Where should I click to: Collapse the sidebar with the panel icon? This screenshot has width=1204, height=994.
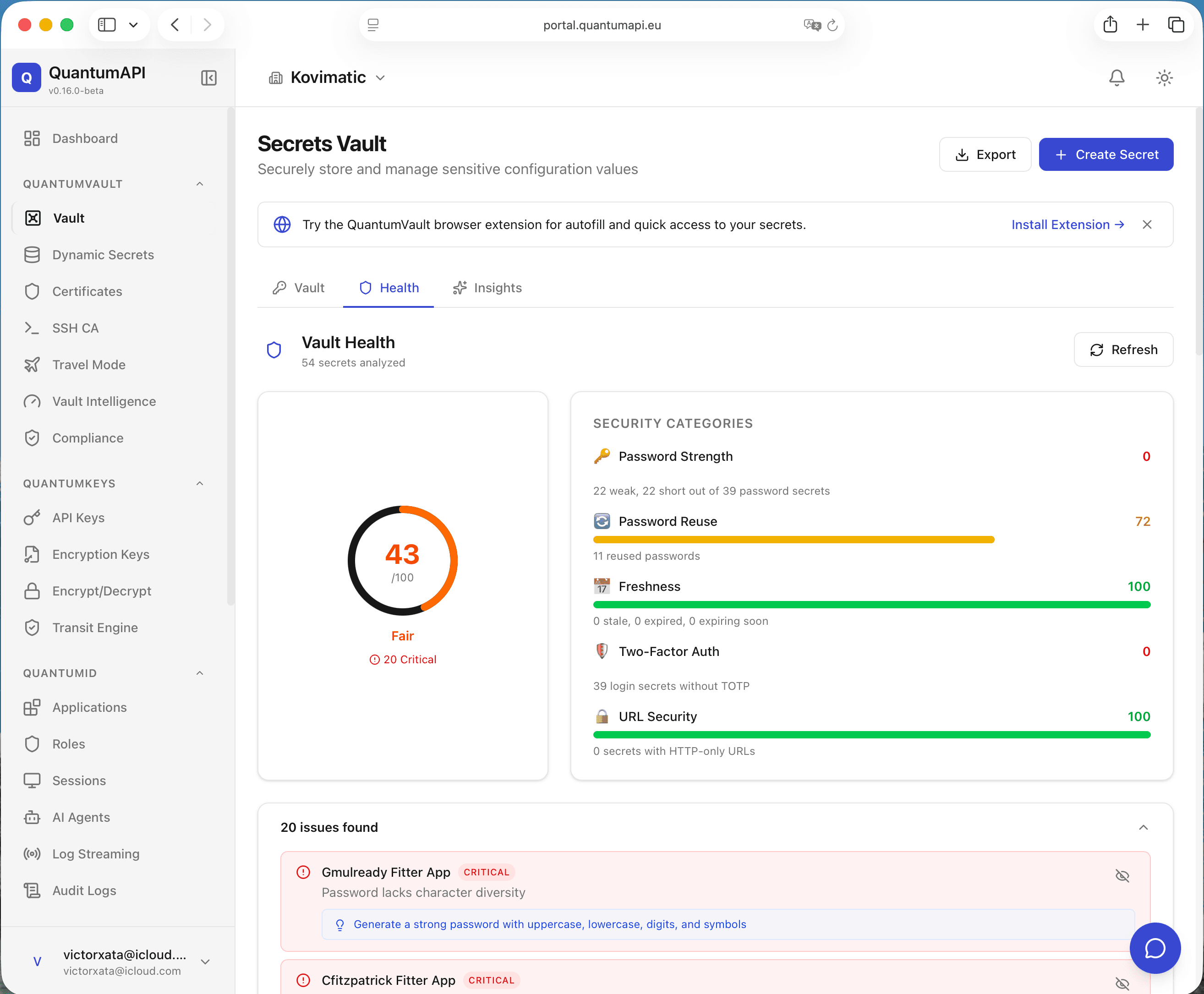[x=208, y=78]
